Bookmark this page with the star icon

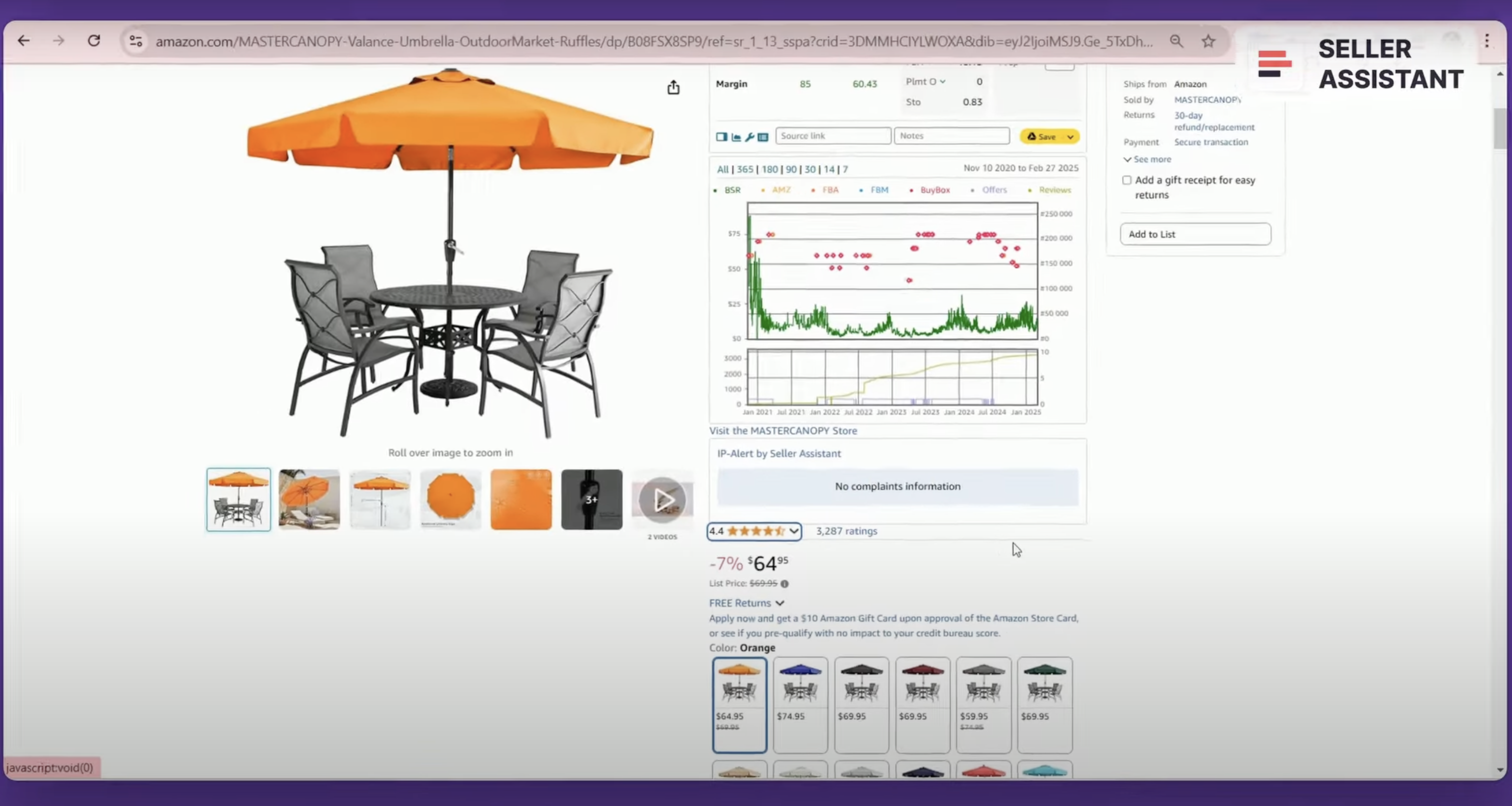[1208, 41]
